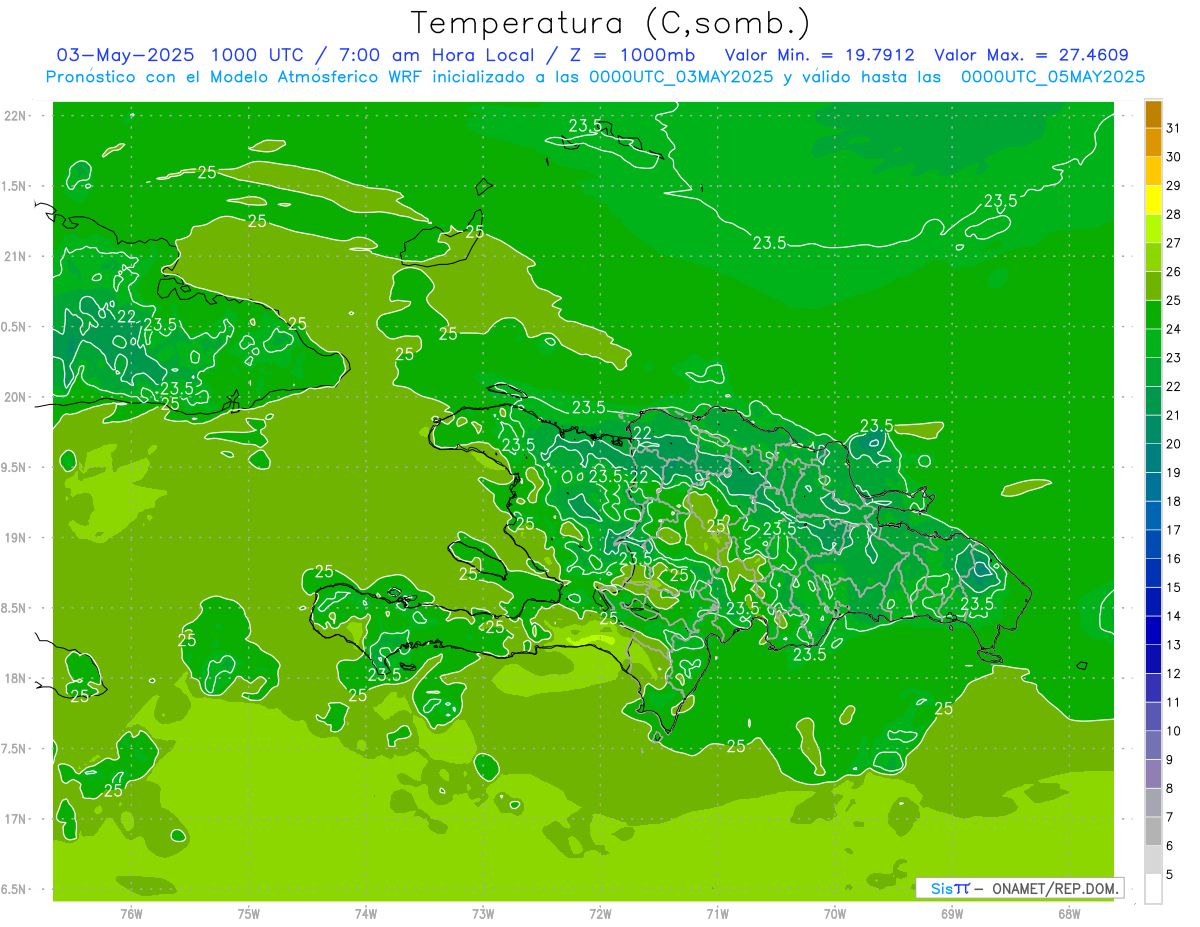Click the legend value 18

[1173, 501]
